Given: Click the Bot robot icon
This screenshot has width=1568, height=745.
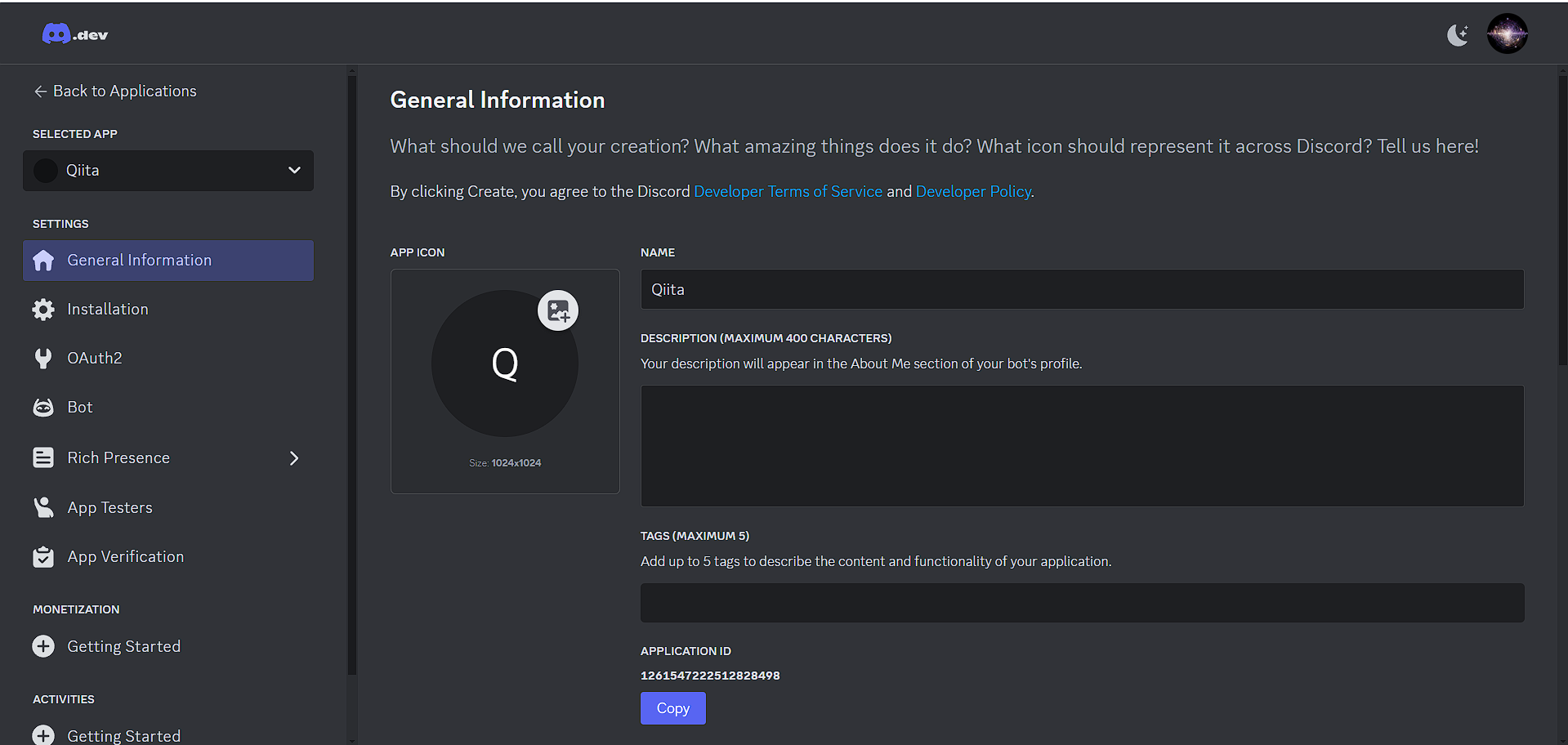Looking at the screenshot, I should (43, 407).
